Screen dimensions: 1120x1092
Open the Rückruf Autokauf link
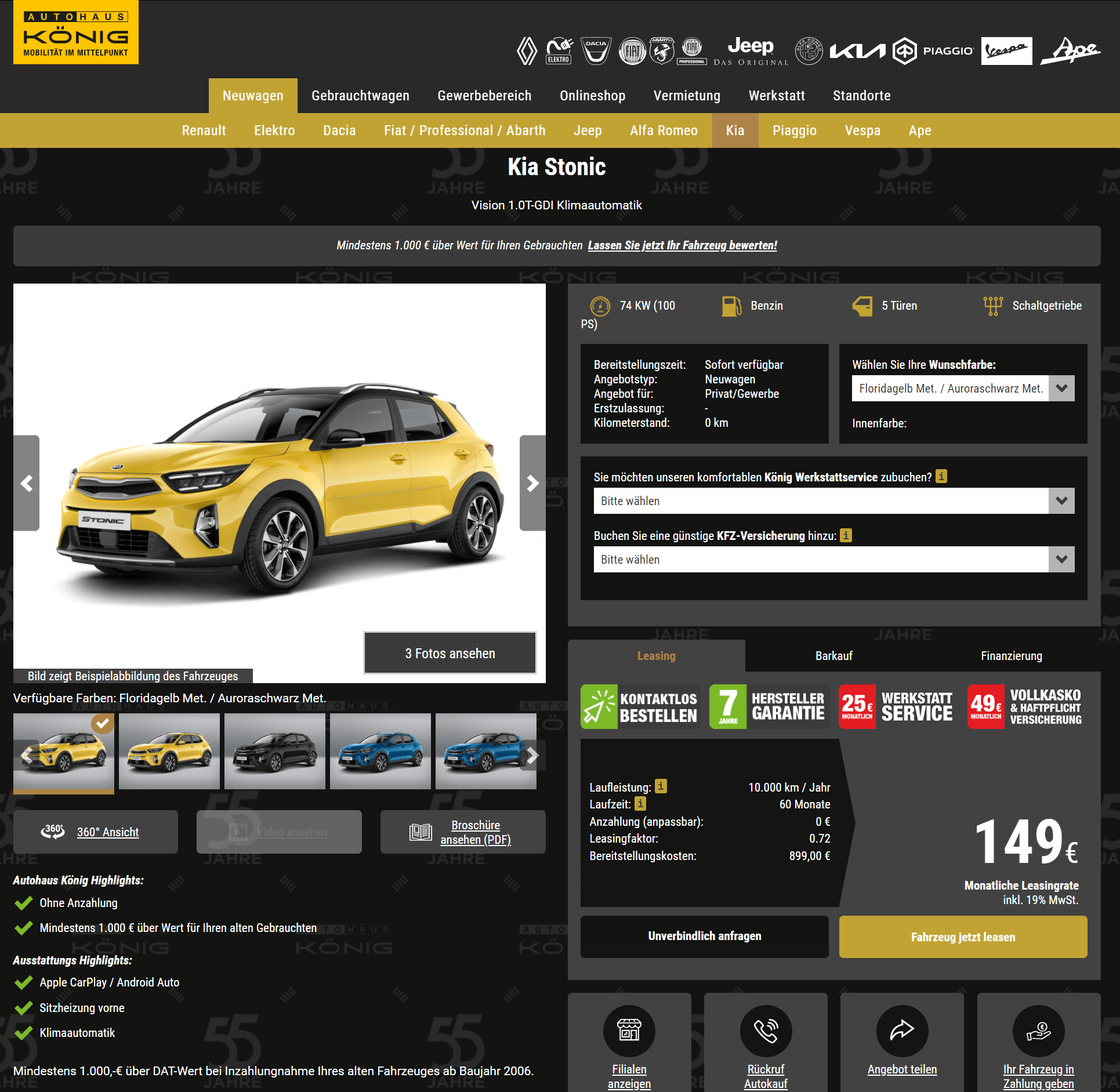coord(766,1076)
